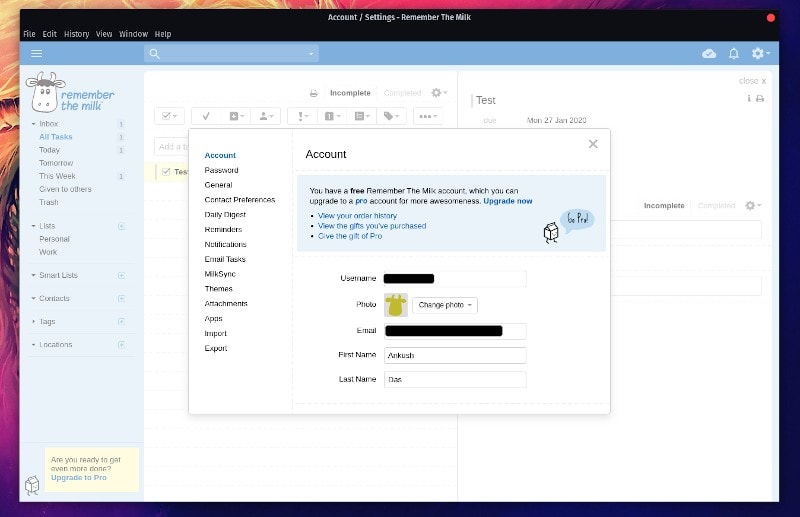Click View your order history link
The image size is (800, 517).
pyautogui.click(x=357, y=216)
